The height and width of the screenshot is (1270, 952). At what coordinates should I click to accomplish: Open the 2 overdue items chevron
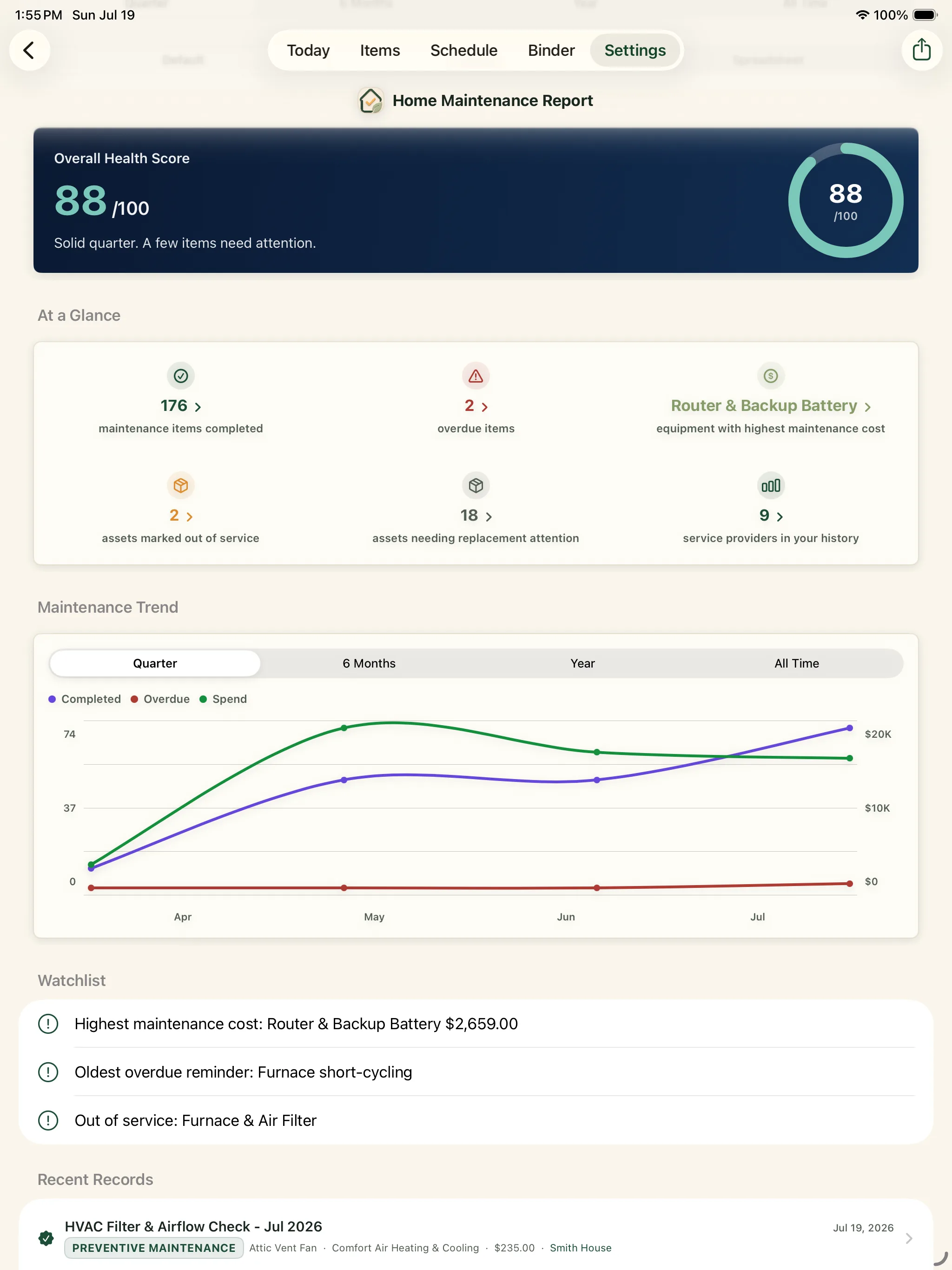485,407
